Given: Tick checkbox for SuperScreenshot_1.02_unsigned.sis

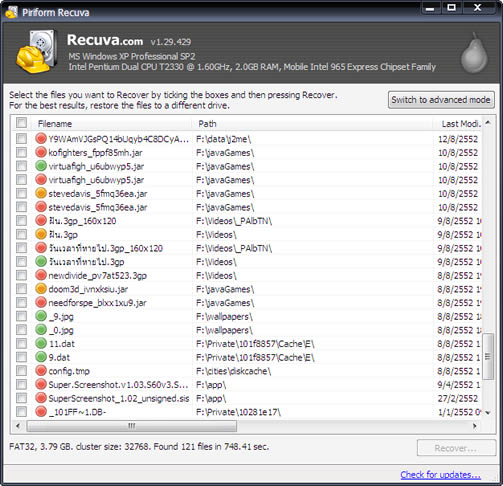Looking at the screenshot, I should pos(21,398).
